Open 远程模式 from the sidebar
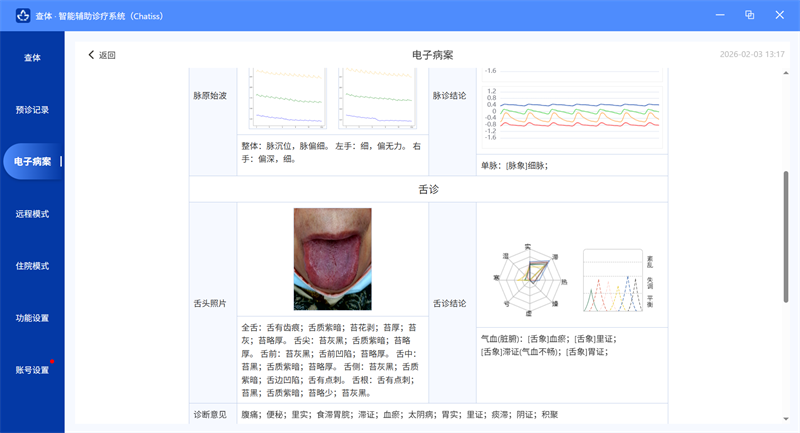Image resolution: width=800 pixels, height=433 pixels. (x=32, y=214)
